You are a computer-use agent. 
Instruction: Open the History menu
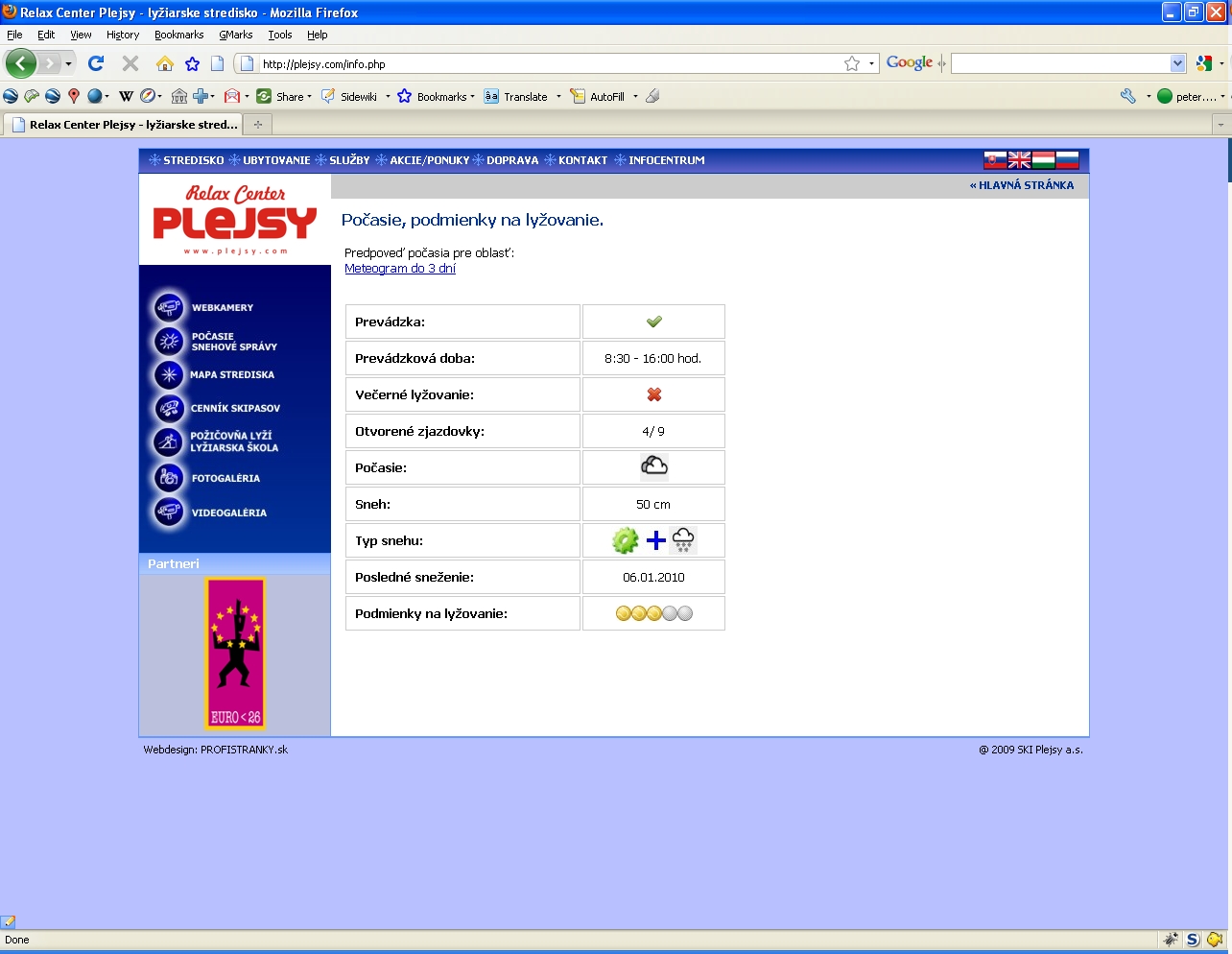click(123, 35)
